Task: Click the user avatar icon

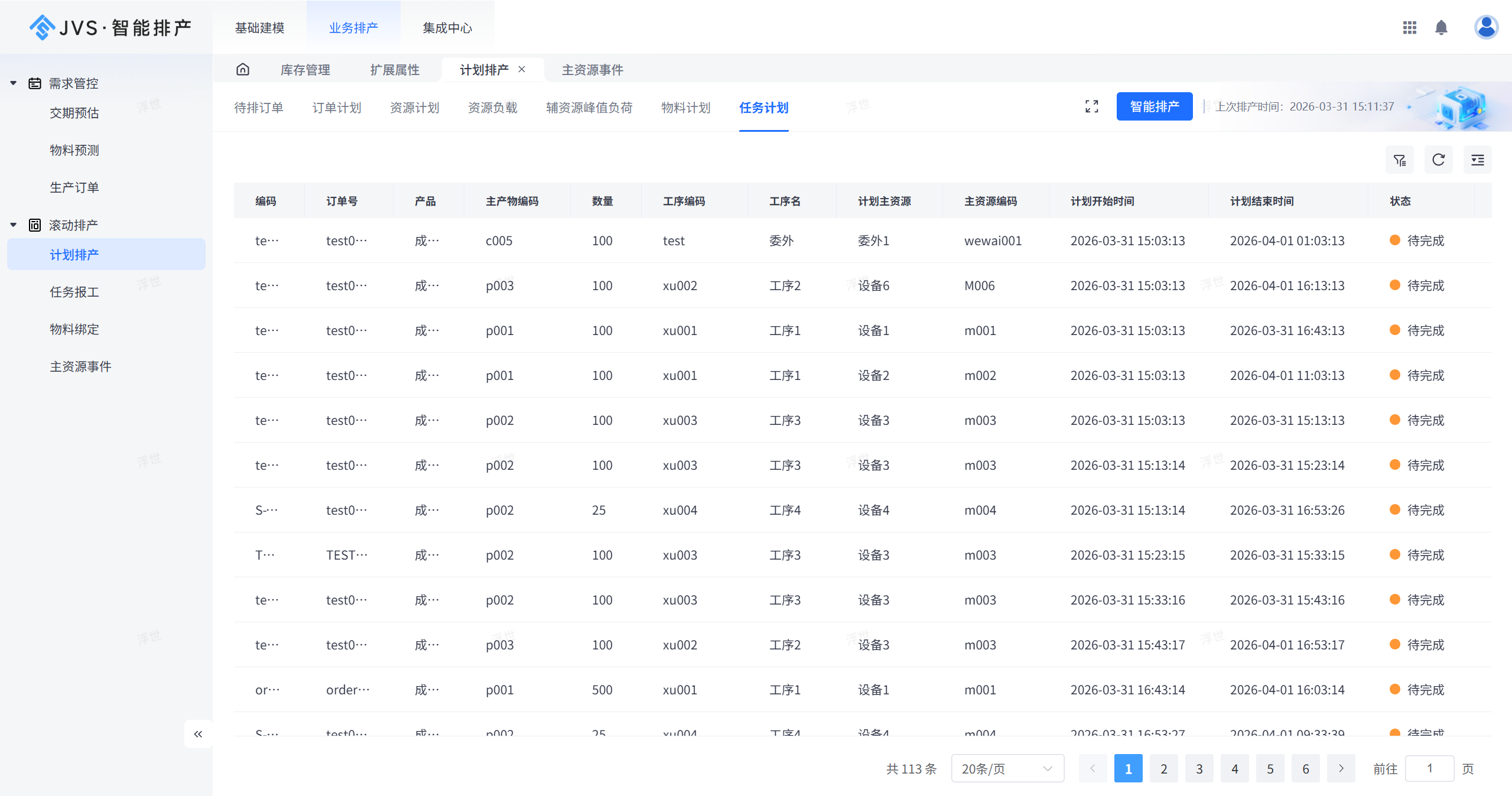Action: pos(1485,27)
